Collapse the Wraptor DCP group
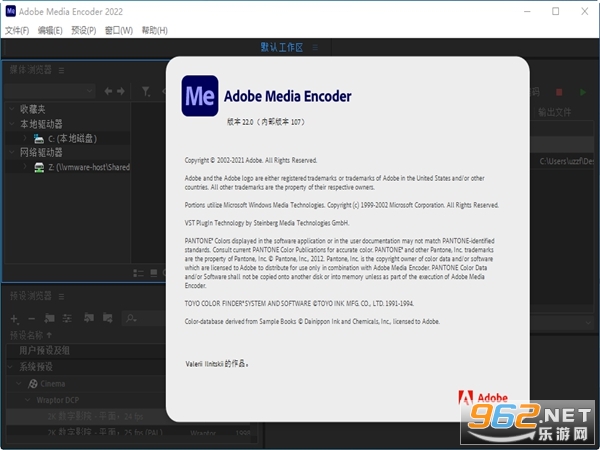 [28, 400]
